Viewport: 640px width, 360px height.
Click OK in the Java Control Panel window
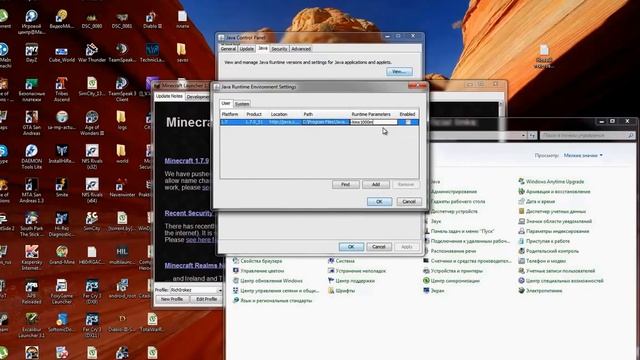click(351, 247)
